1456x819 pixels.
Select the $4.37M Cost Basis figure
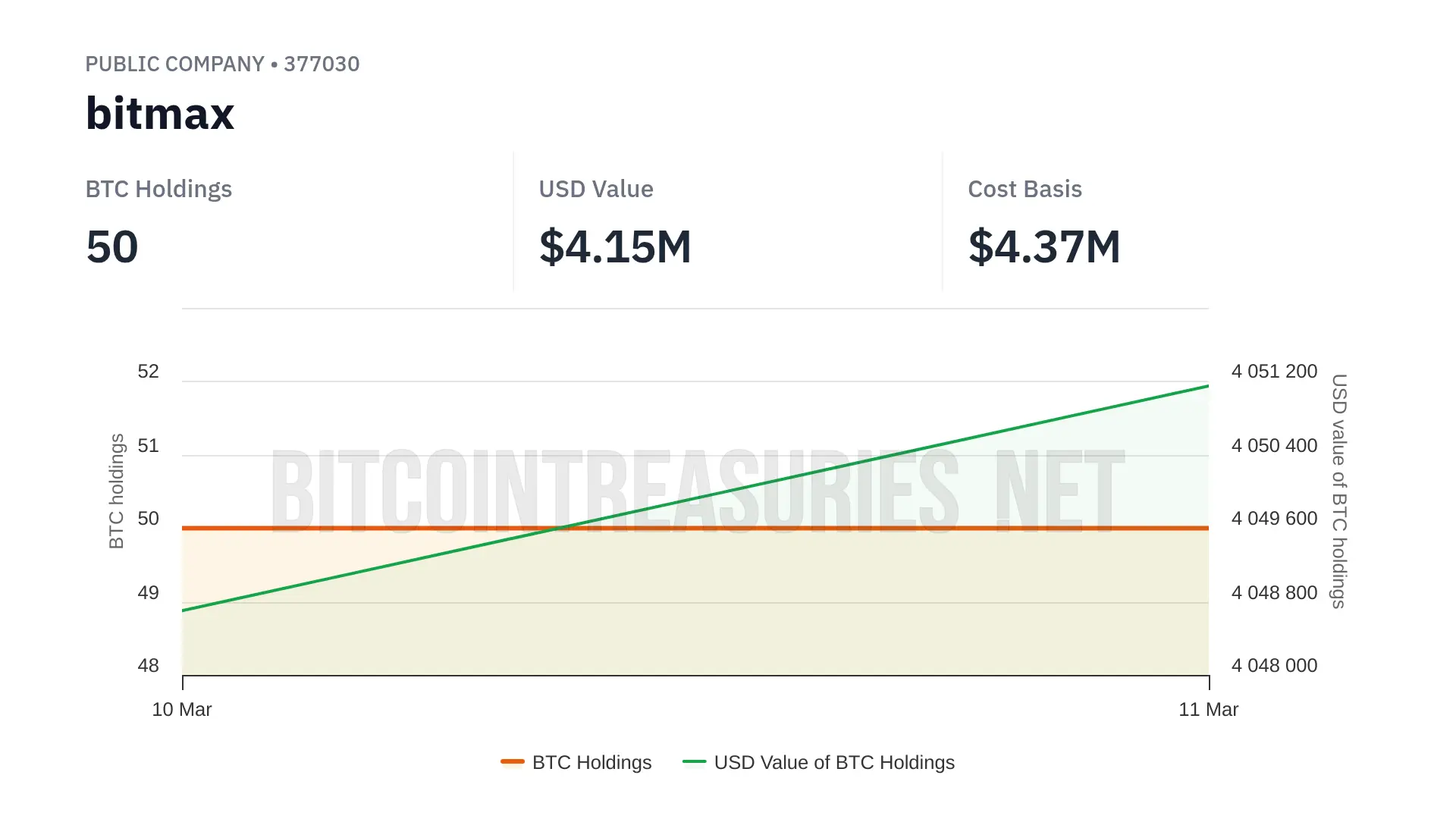coord(1044,247)
